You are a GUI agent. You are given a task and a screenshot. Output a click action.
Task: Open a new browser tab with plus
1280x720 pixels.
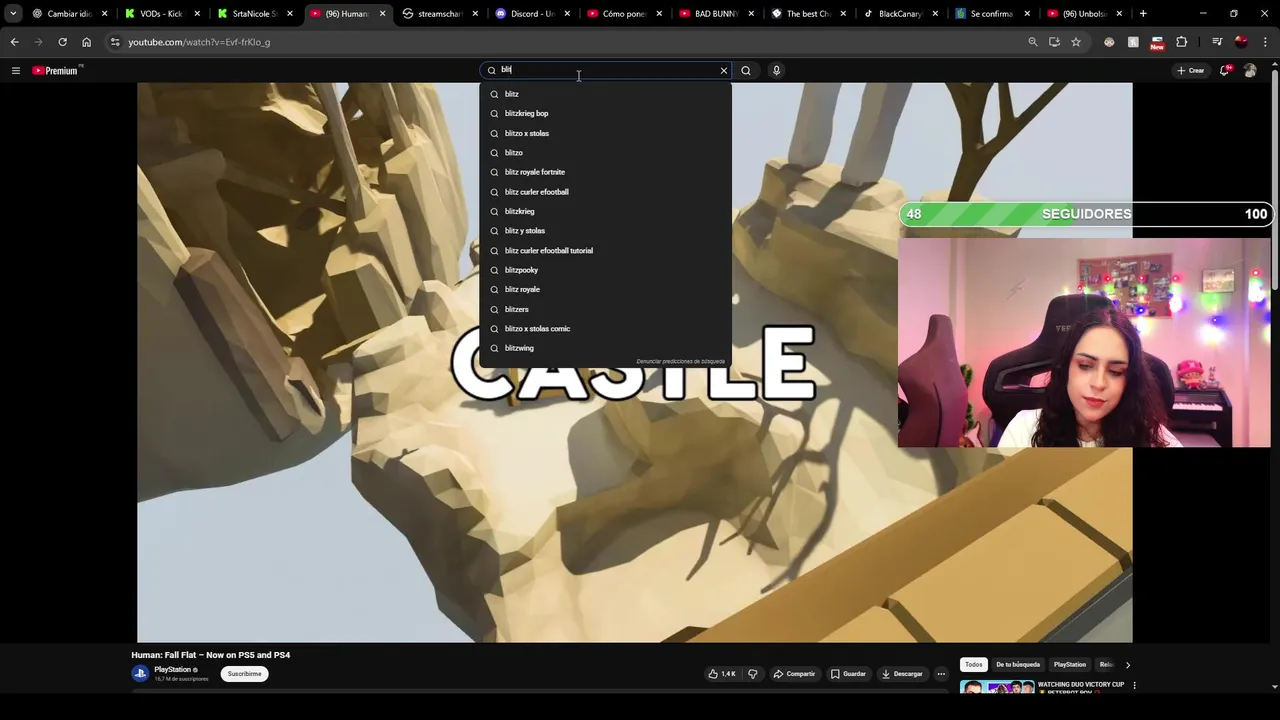coord(1143,14)
